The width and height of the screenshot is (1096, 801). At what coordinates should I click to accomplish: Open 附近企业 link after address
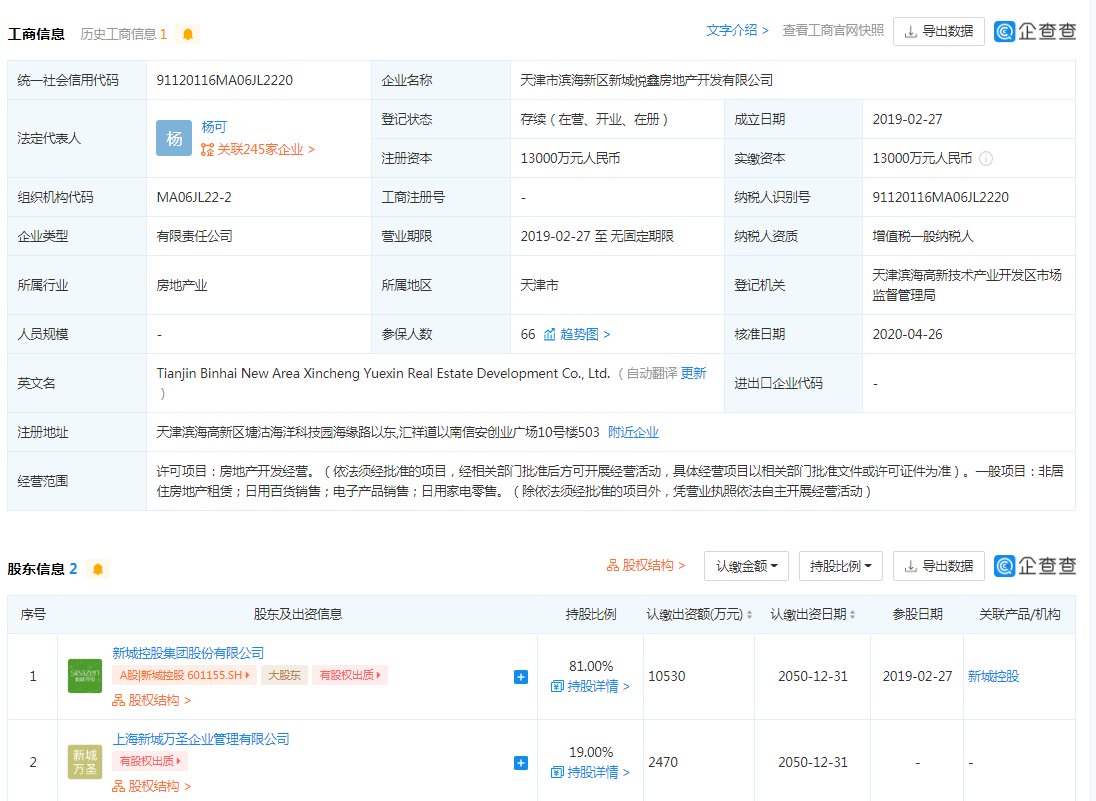coord(633,432)
